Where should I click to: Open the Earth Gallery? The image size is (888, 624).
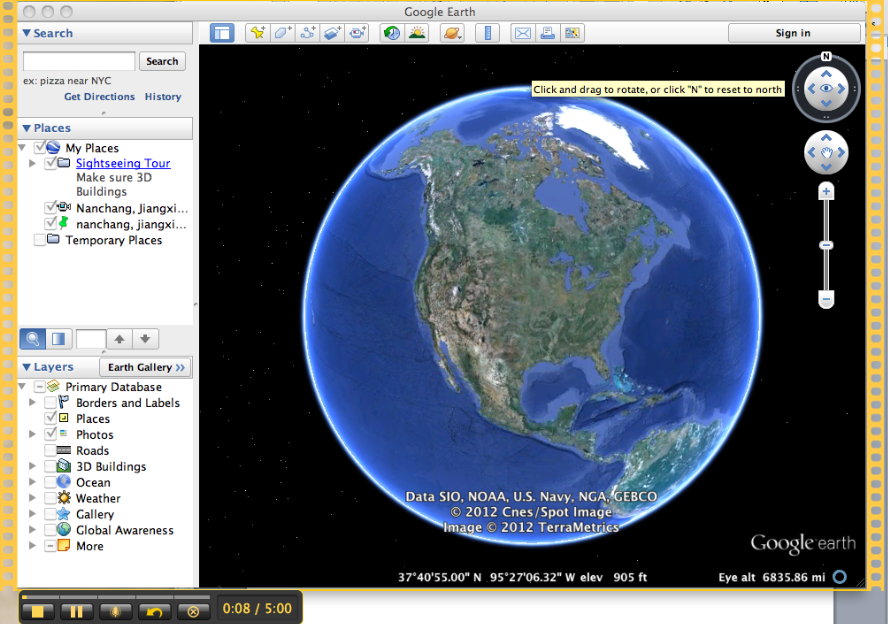[146, 367]
